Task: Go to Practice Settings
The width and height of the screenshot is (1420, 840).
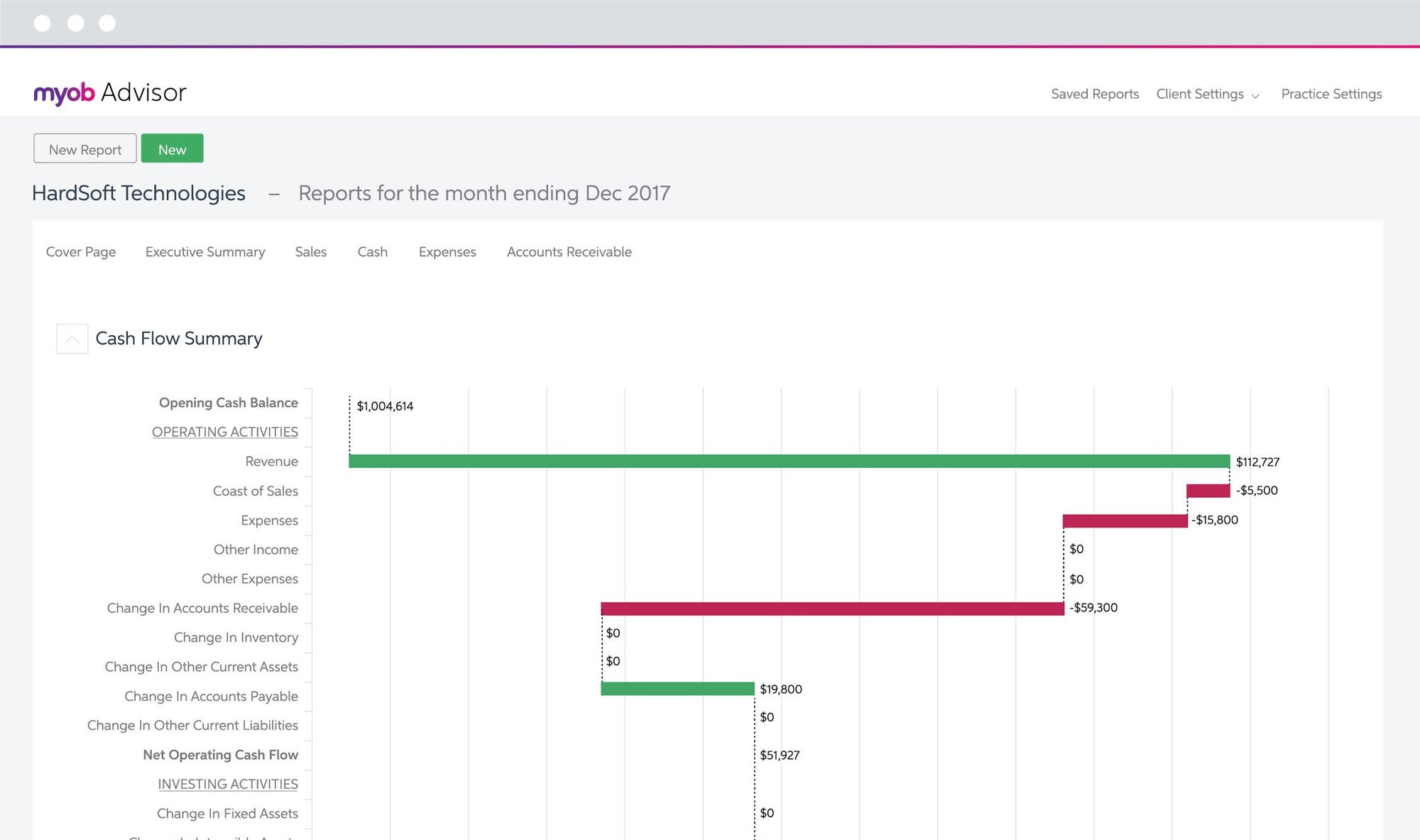Action: (1331, 94)
